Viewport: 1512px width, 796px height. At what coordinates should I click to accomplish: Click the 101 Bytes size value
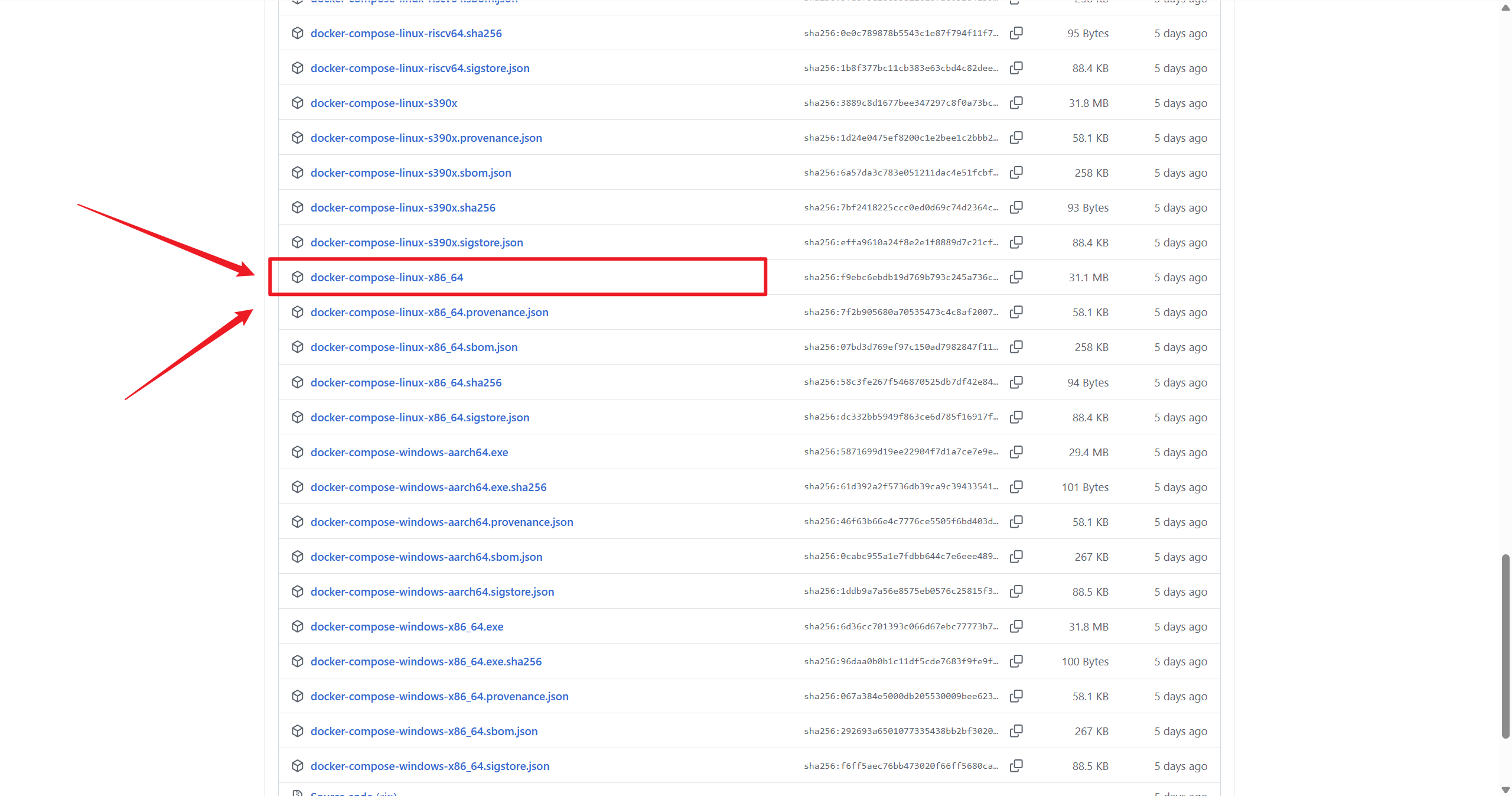tap(1085, 487)
